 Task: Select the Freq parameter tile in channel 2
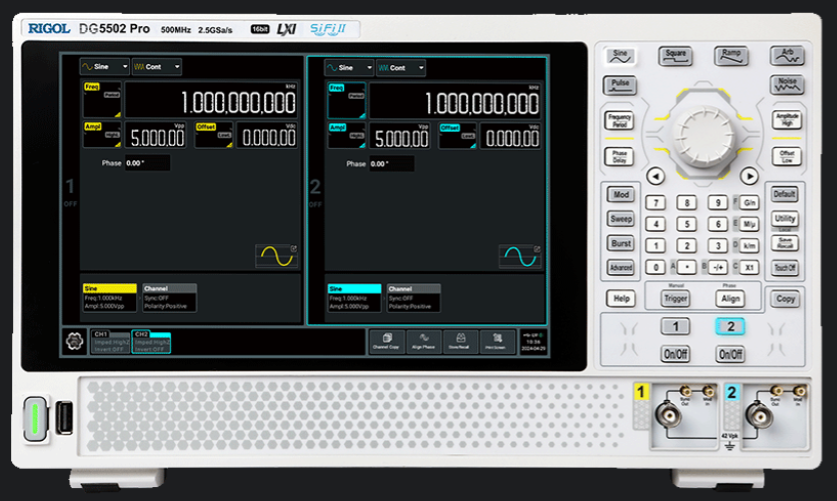click(x=346, y=100)
